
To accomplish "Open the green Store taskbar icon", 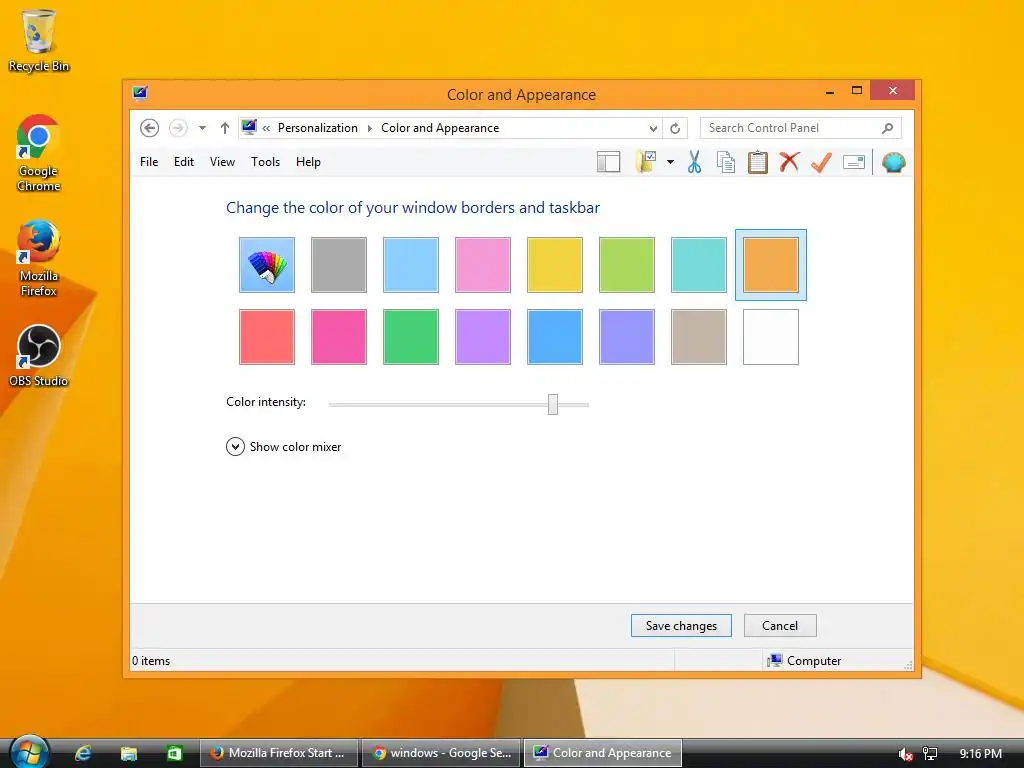I will (x=174, y=753).
